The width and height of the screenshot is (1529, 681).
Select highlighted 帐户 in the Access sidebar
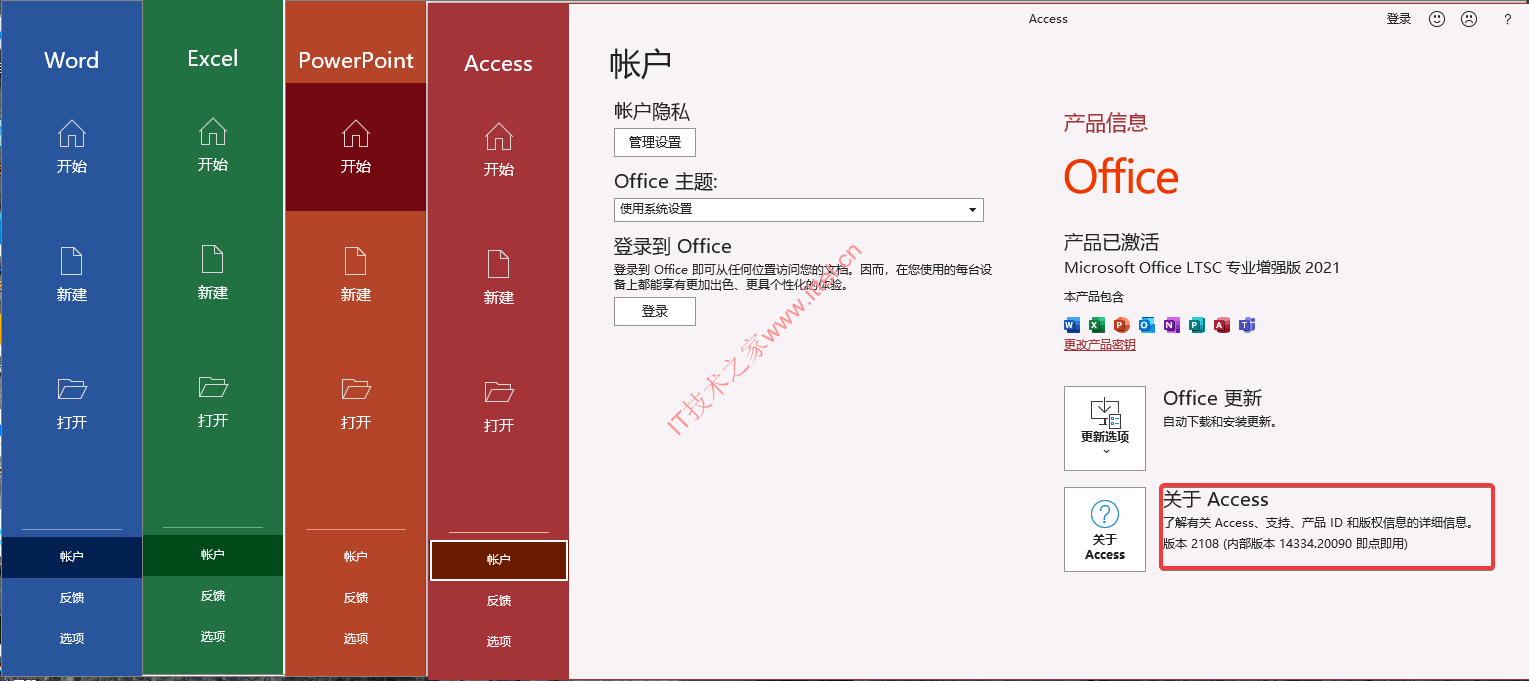[499, 560]
